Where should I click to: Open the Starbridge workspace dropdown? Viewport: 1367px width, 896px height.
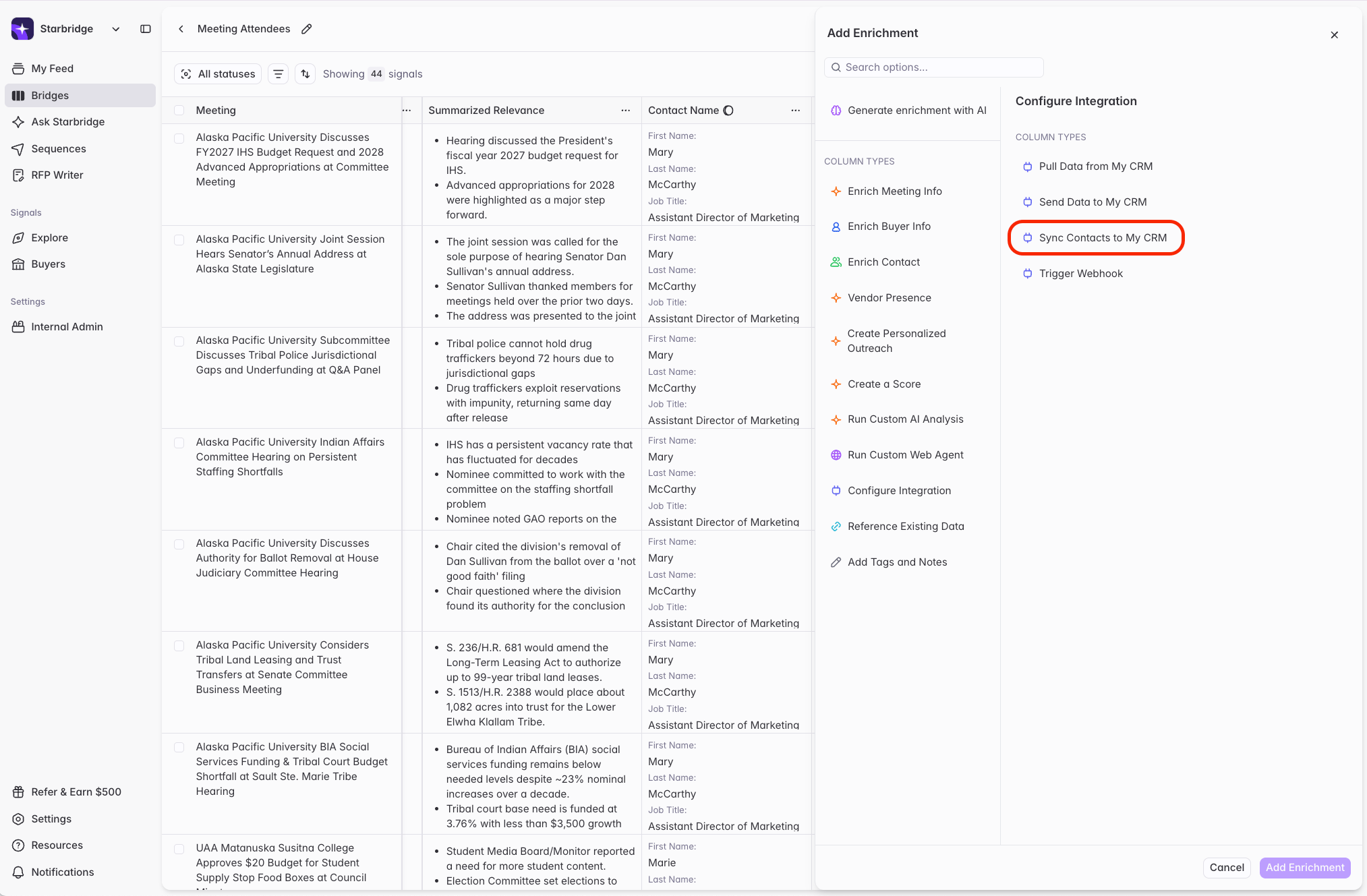(116, 29)
